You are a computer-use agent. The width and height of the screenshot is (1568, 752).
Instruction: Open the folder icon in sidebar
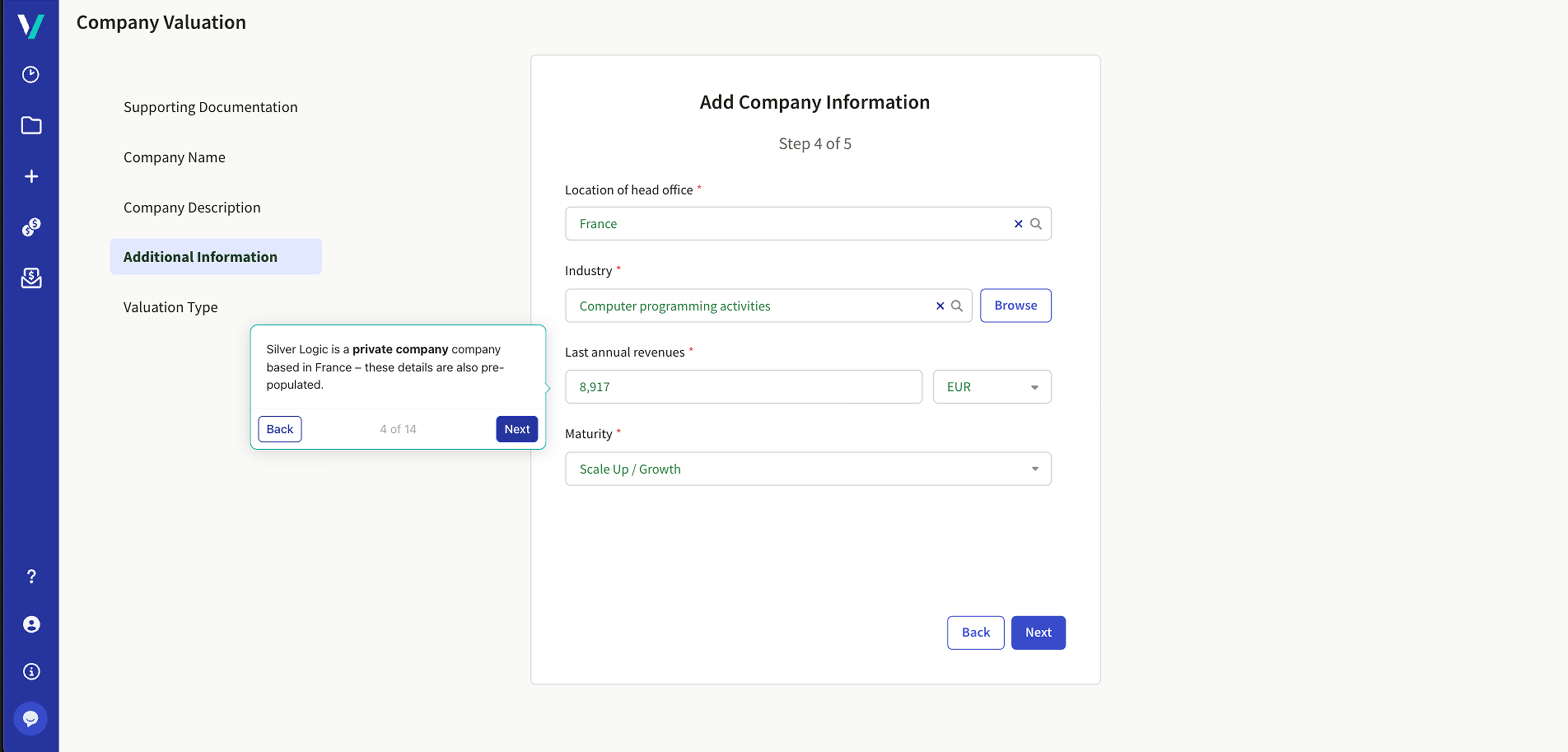(31, 126)
